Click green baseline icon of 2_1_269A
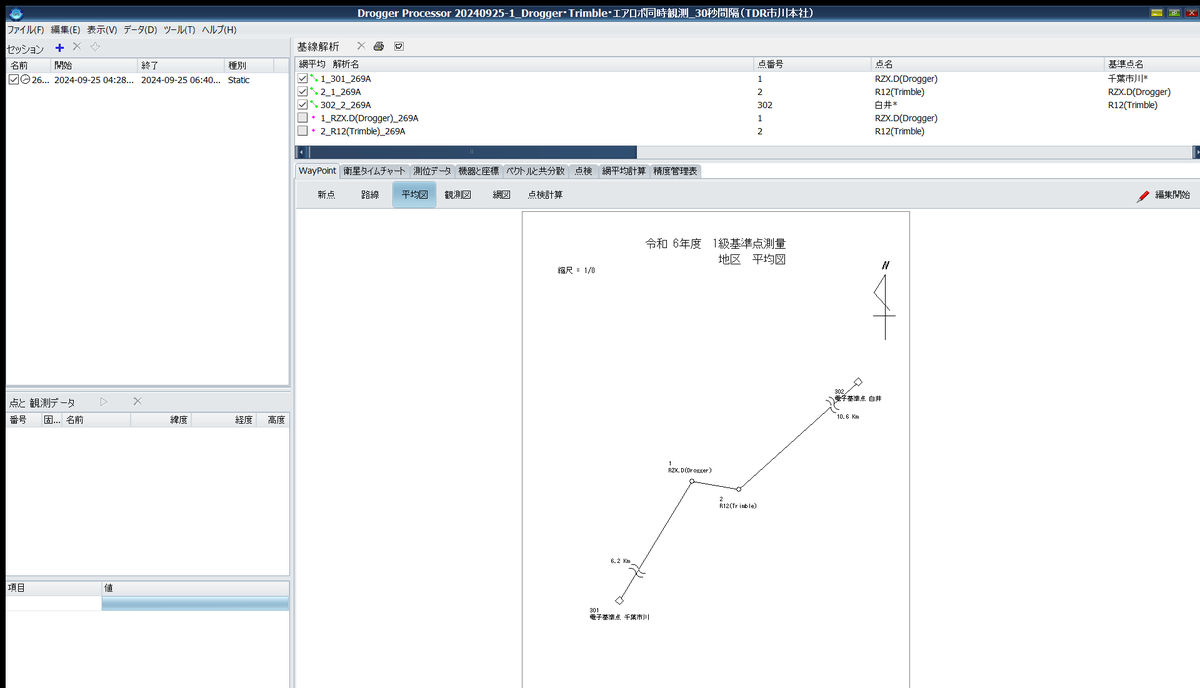Viewport: 1200px width, 688px height. [x=315, y=91]
